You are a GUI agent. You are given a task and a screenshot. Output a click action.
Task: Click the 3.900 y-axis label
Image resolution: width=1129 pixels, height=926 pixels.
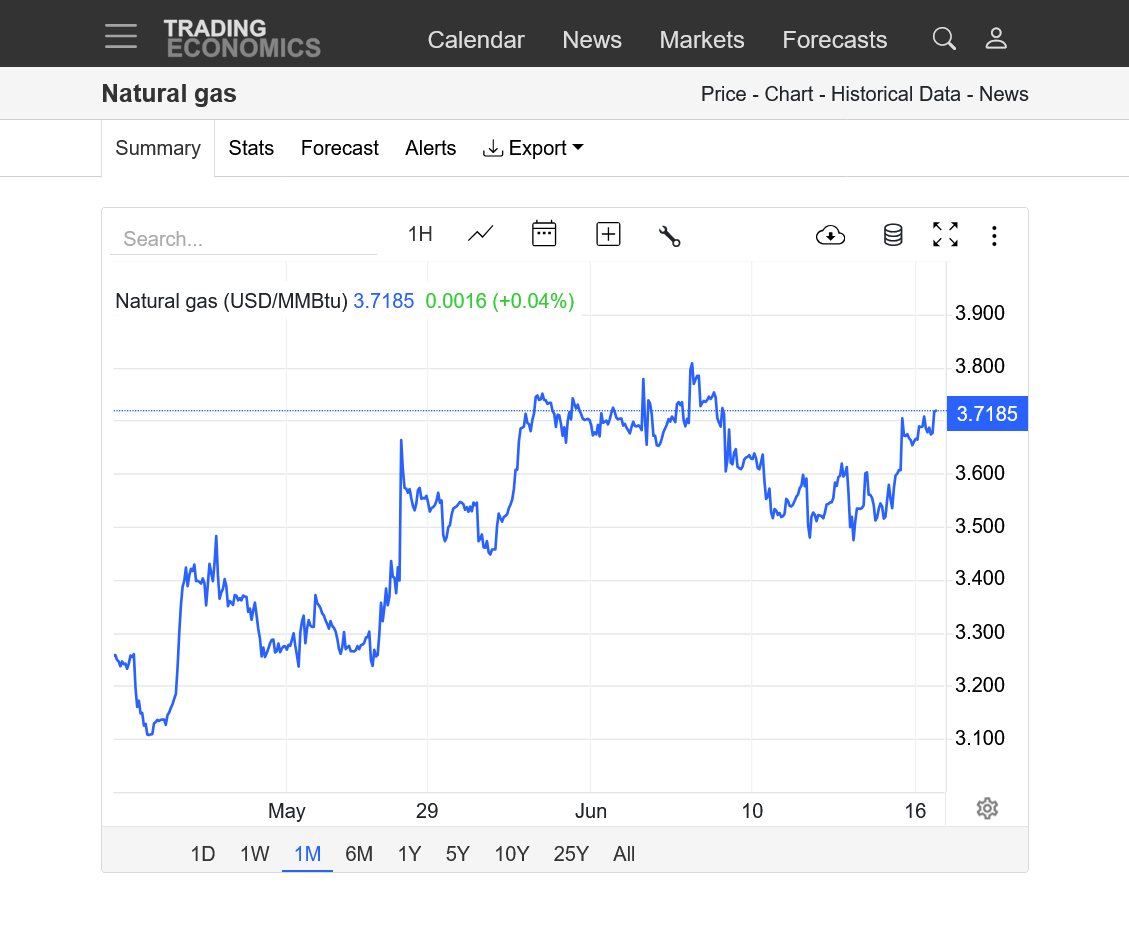(x=979, y=313)
